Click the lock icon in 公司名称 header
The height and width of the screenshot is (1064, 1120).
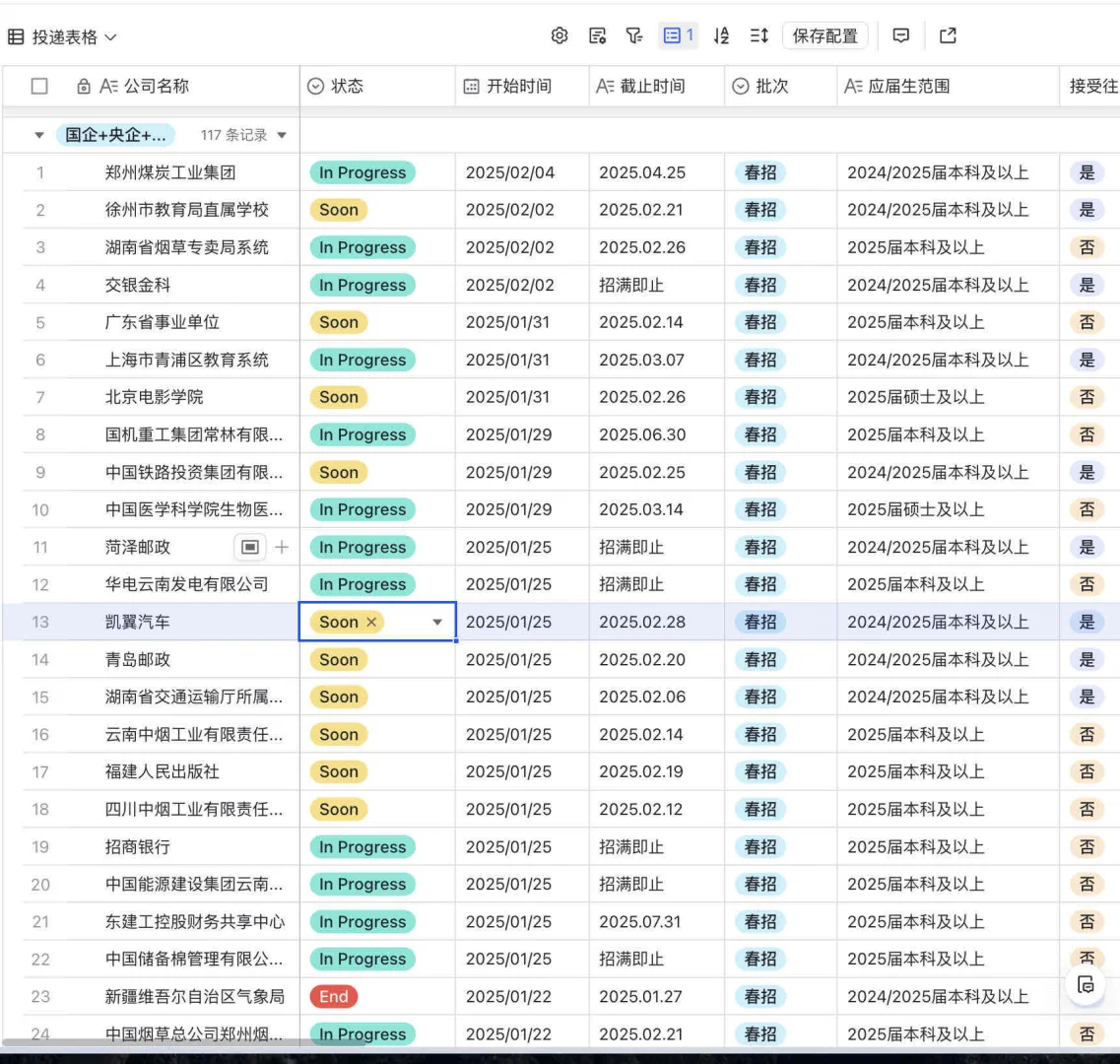coord(84,87)
